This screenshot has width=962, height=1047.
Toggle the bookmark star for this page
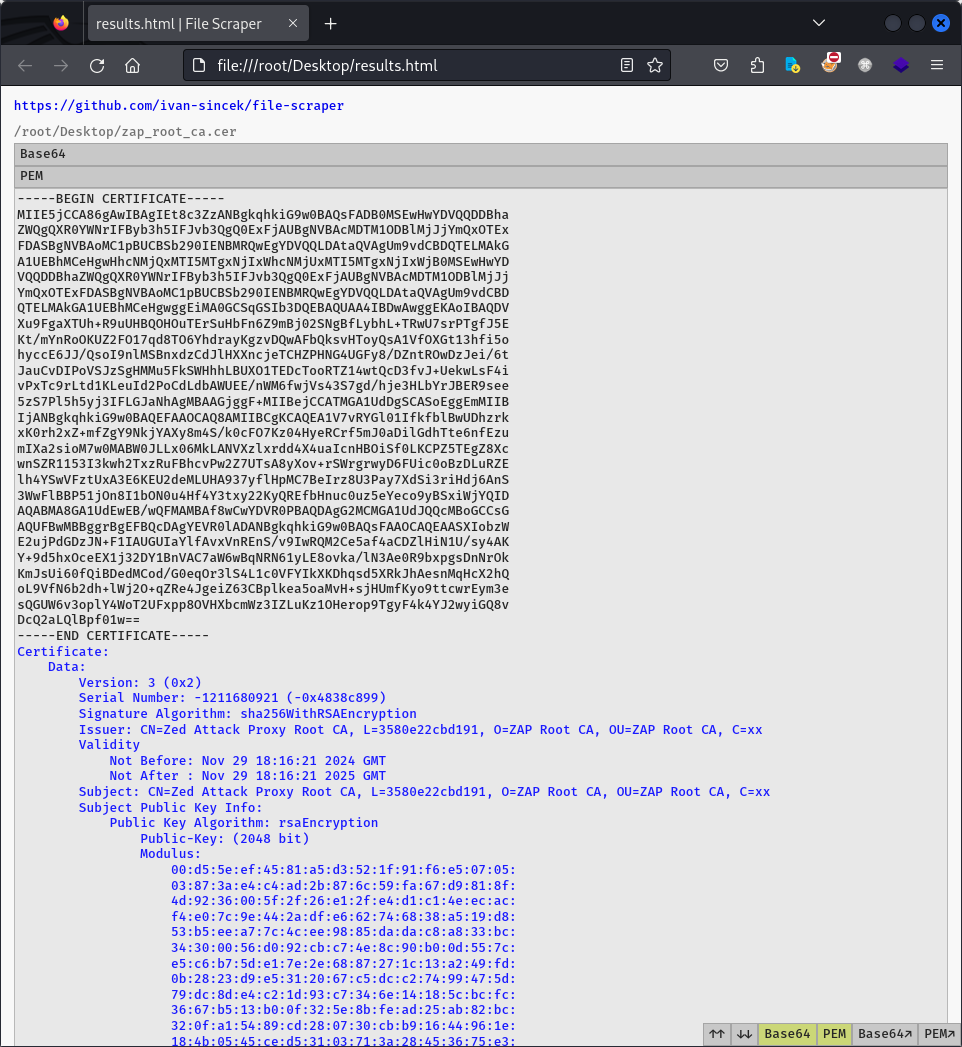(654, 65)
